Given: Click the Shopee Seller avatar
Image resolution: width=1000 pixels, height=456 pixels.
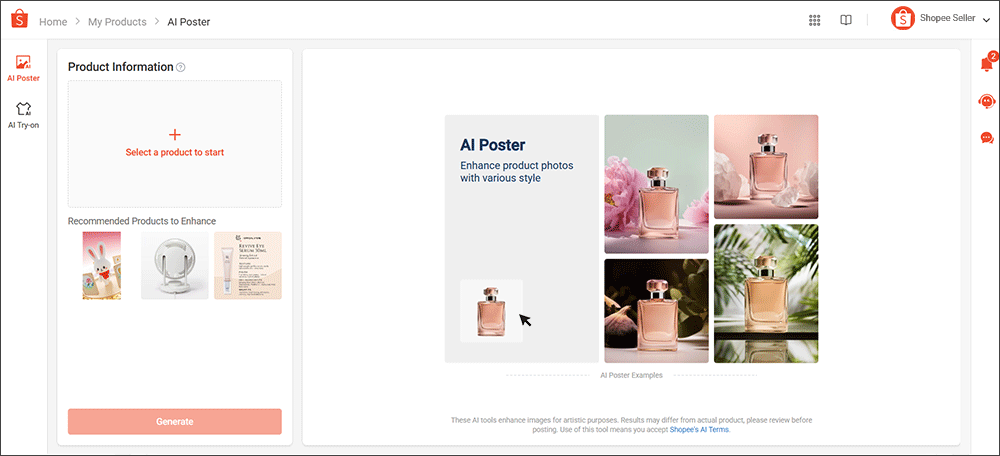Looking at the screenshot, I should (x=902, y=18).
